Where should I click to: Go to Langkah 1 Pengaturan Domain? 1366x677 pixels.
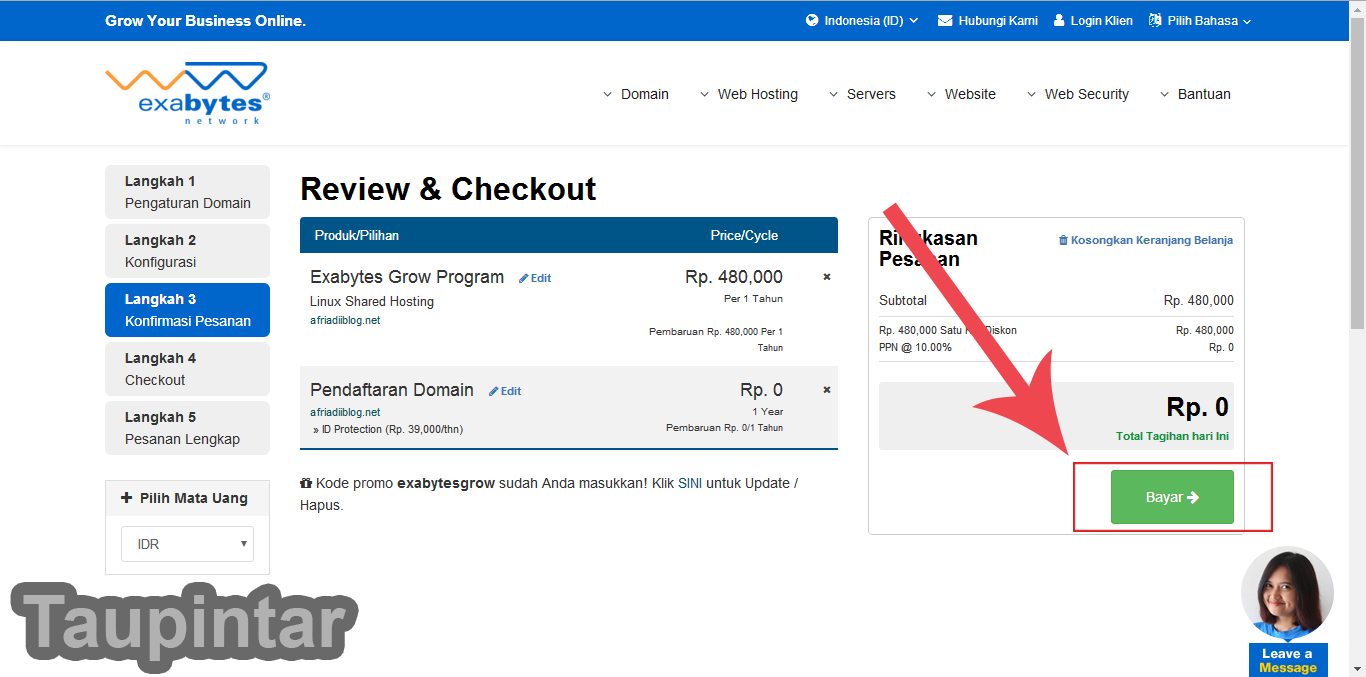coord(187,192)
